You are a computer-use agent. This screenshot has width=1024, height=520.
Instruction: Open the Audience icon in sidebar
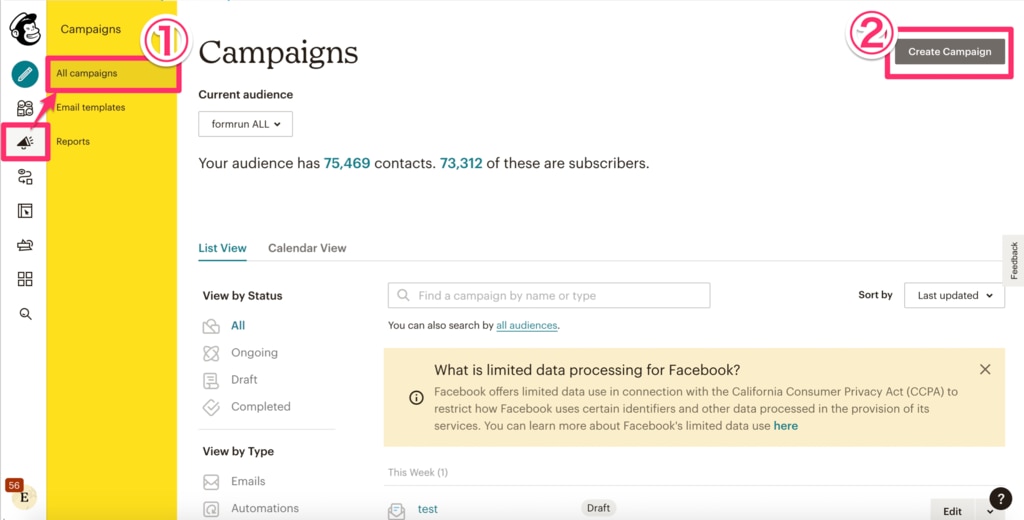(x=25, y=108)
